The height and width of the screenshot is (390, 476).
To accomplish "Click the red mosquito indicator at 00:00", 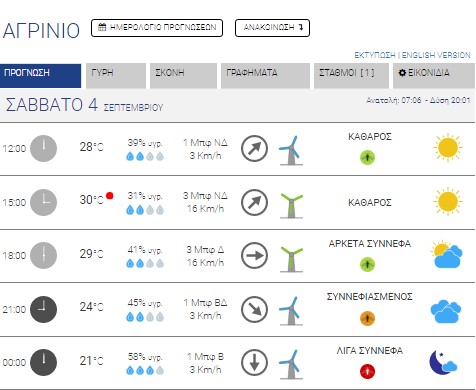I will (367, 371).
